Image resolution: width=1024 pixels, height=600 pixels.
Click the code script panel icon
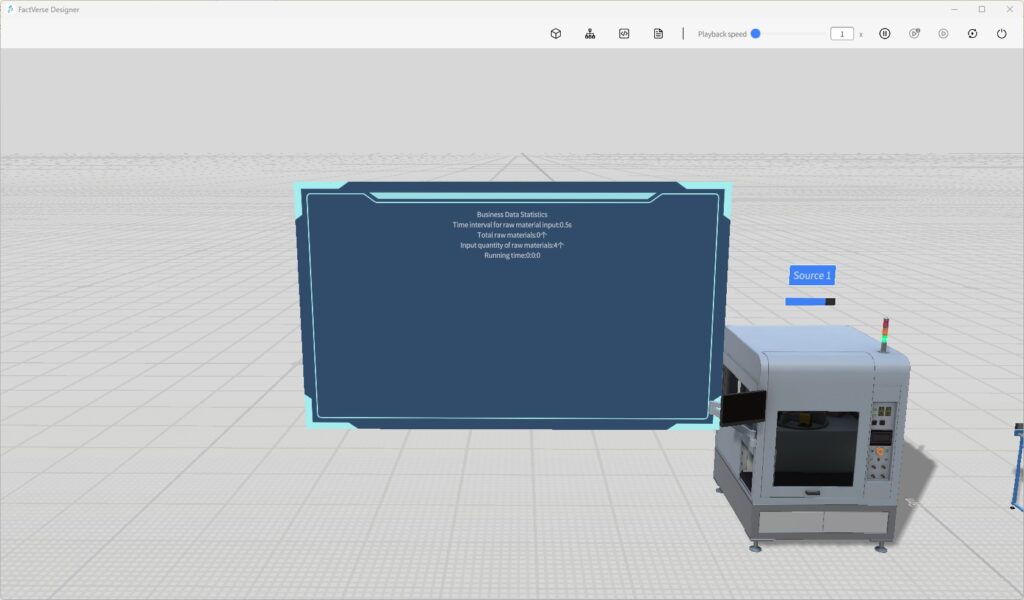click(624, 34)
